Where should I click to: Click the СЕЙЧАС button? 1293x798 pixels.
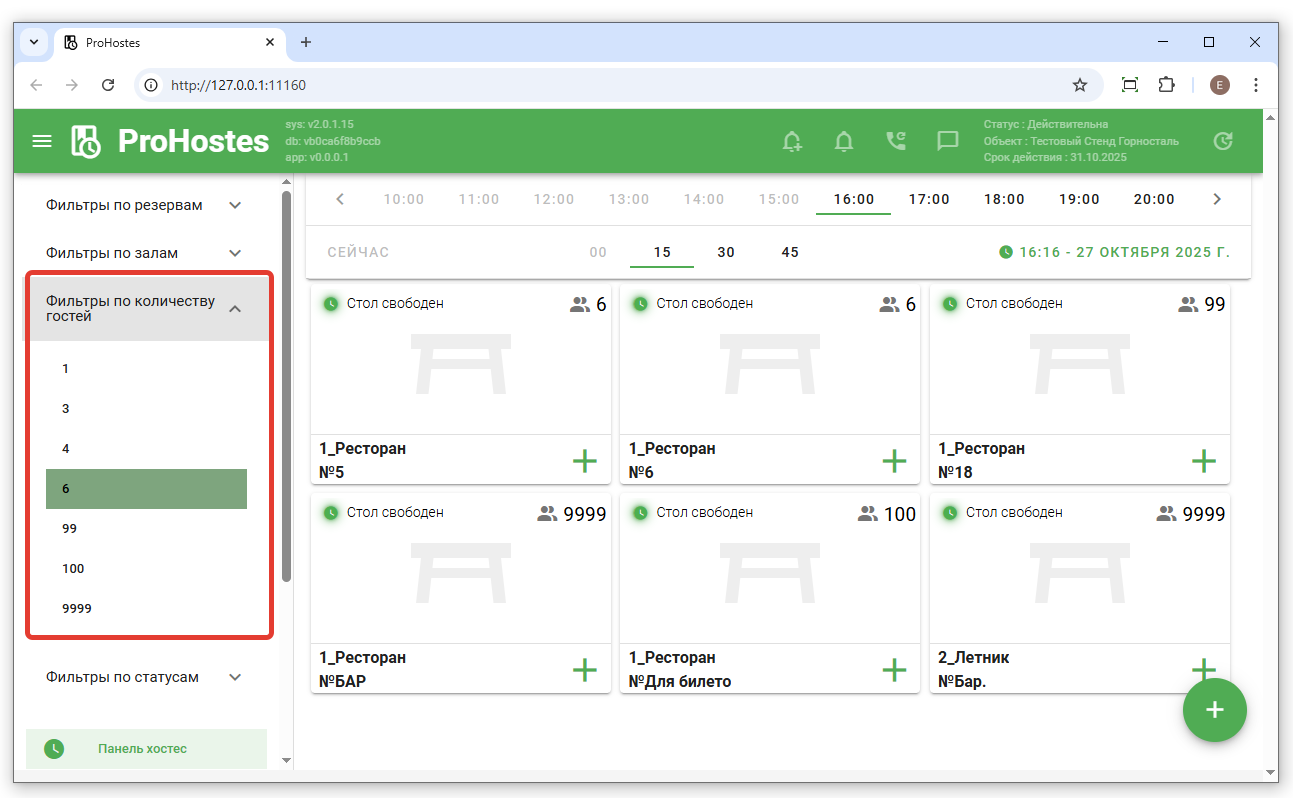(x=358, y=252)
